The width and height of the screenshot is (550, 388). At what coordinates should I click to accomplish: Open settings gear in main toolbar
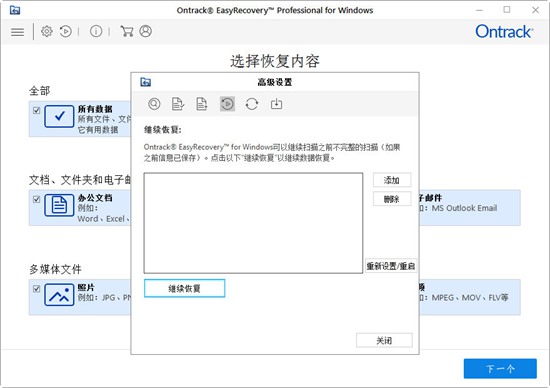[47, 32]
